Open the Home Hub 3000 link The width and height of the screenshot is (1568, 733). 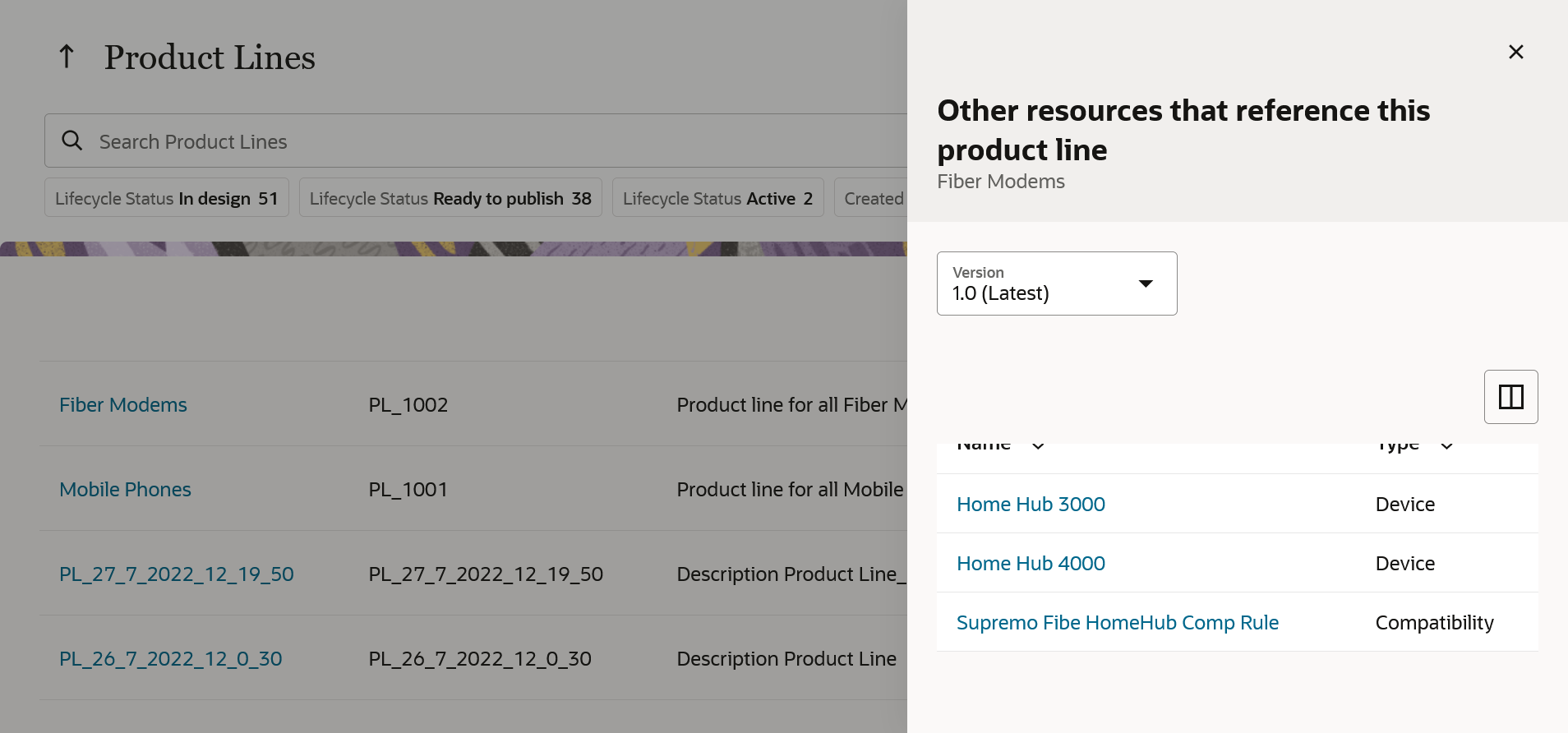[x=1031, y=505]
